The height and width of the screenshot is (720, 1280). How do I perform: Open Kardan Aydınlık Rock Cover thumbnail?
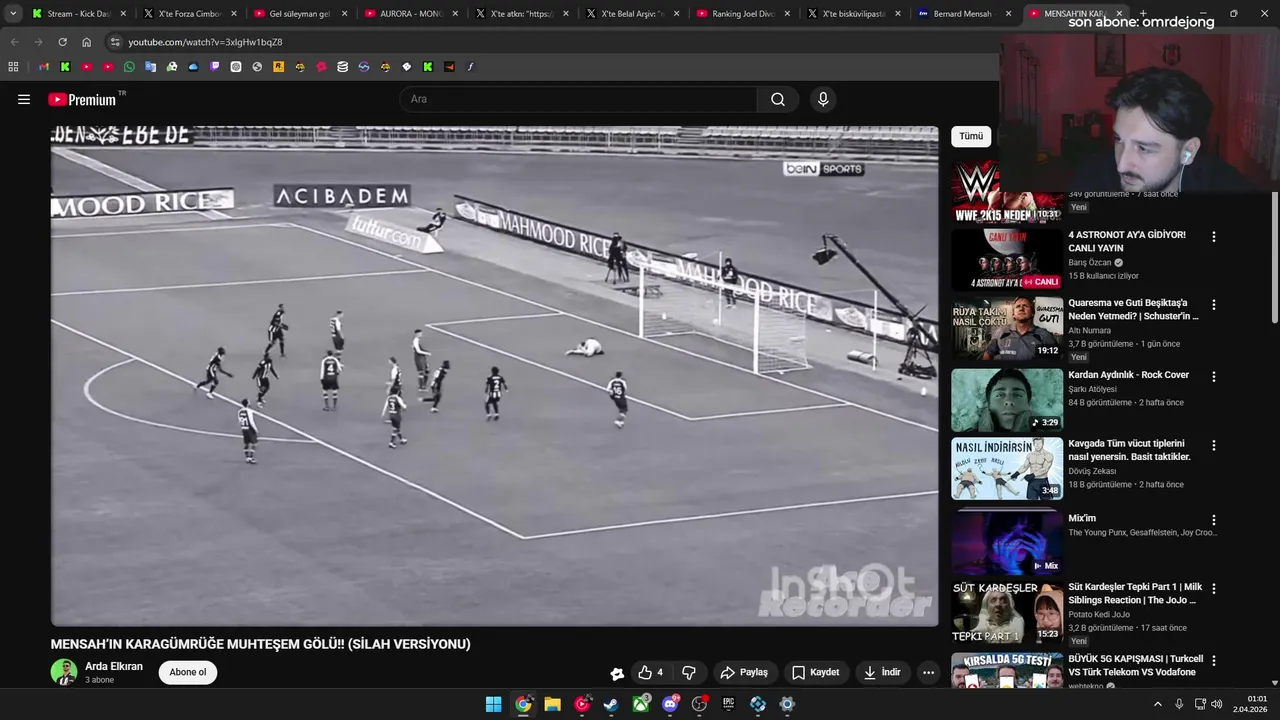coord(1007,400)
